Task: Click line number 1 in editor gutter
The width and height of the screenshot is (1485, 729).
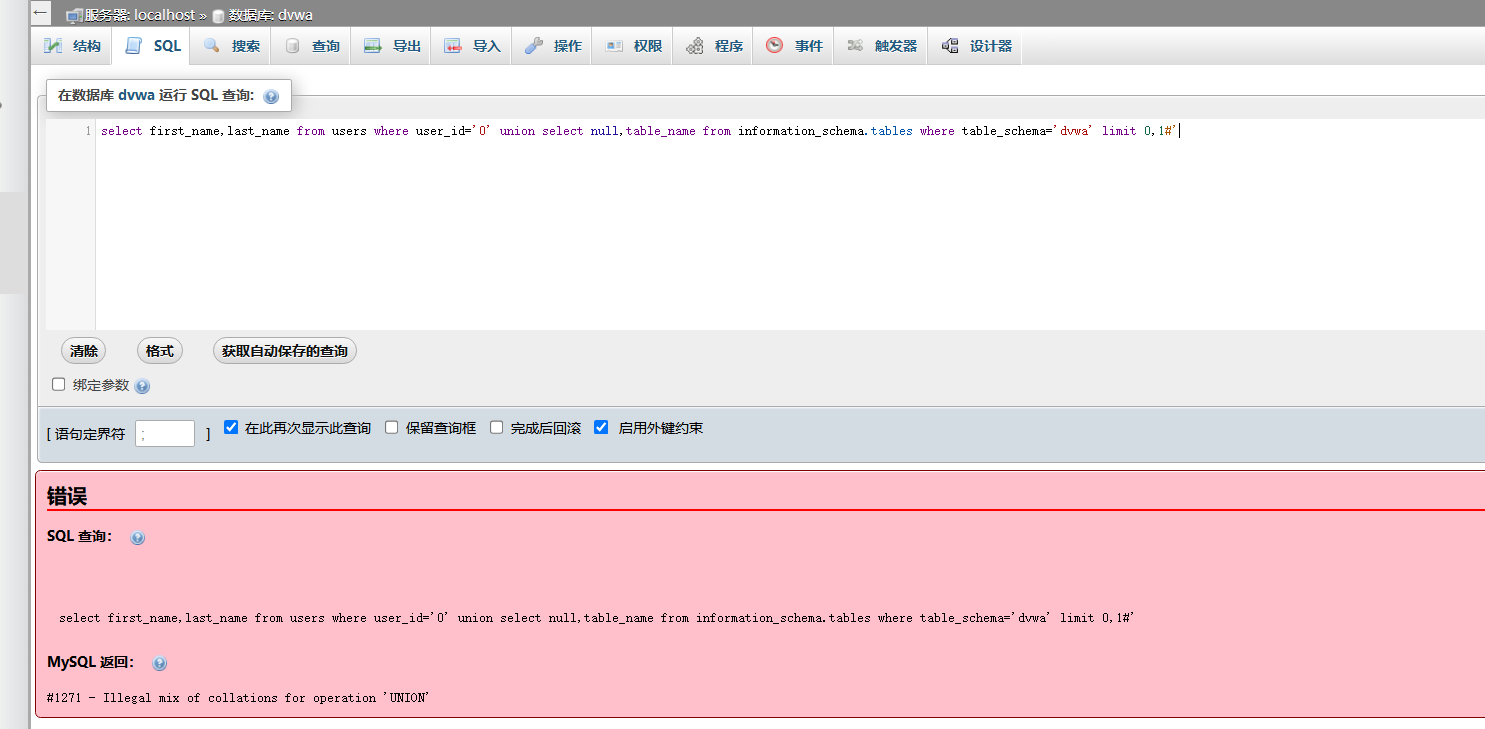Action: coord(88,131)
